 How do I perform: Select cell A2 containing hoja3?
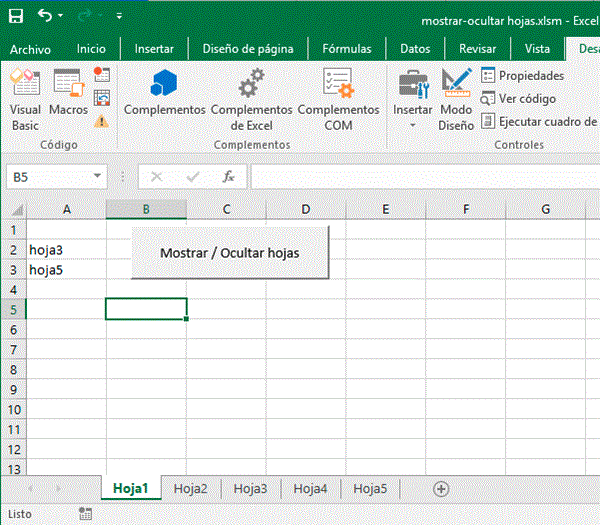coord(66,250)
